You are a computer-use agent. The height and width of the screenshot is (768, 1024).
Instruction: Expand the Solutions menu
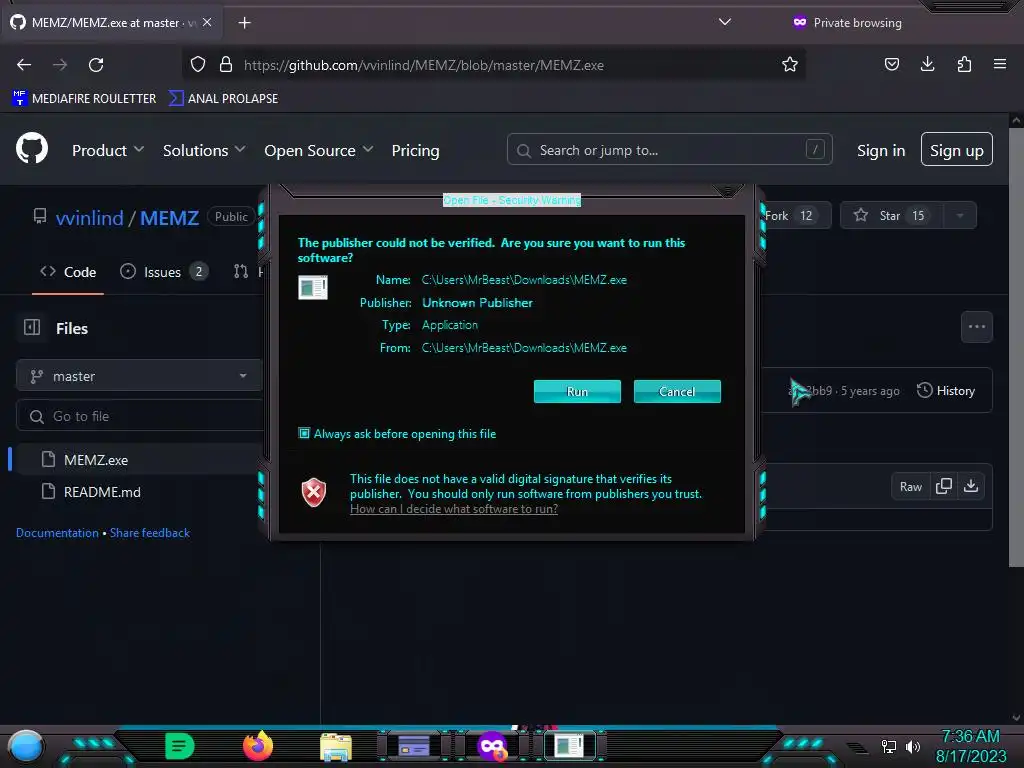[x=204, y=150]
